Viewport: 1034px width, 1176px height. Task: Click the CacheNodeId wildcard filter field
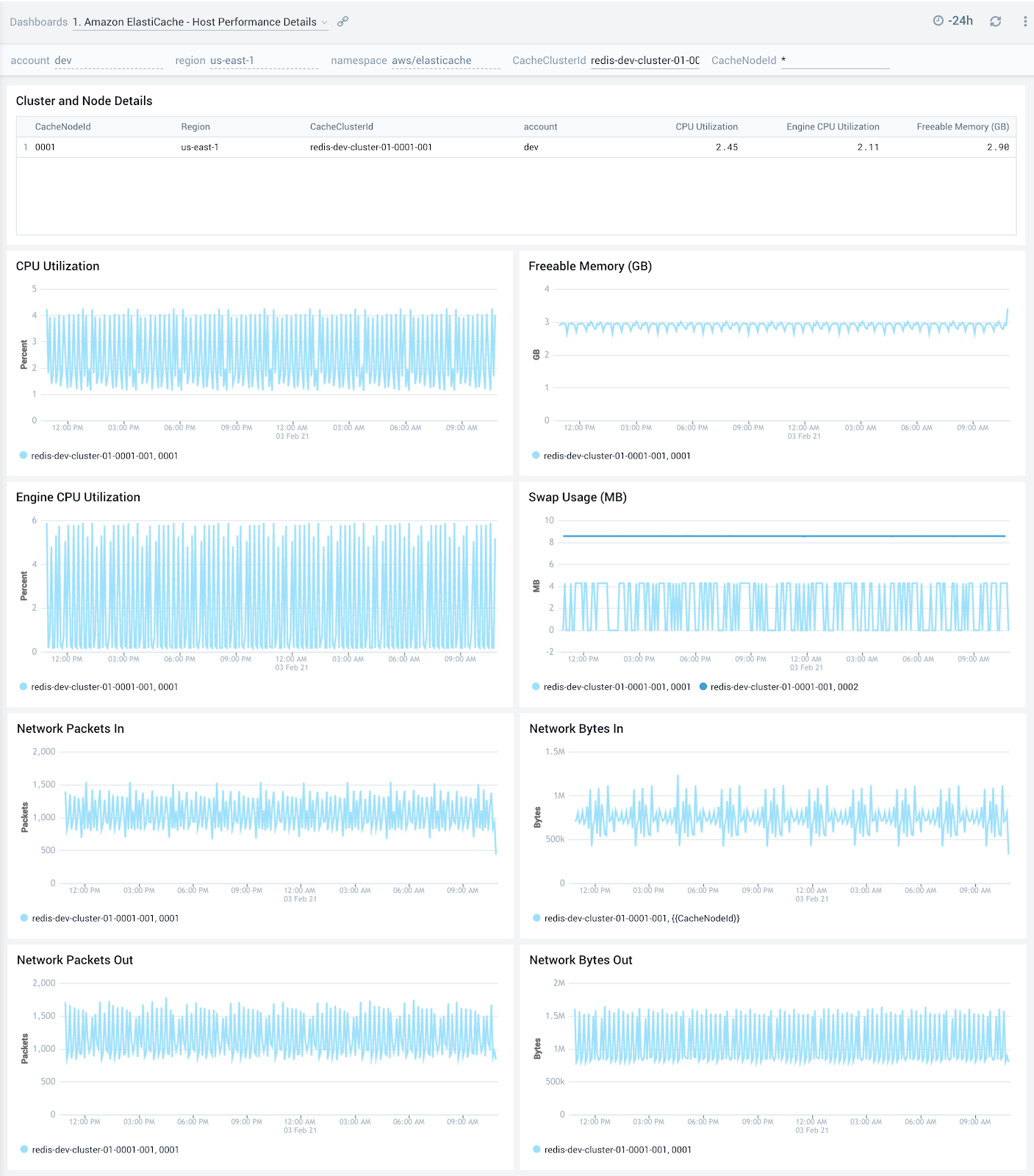(834, 60)
